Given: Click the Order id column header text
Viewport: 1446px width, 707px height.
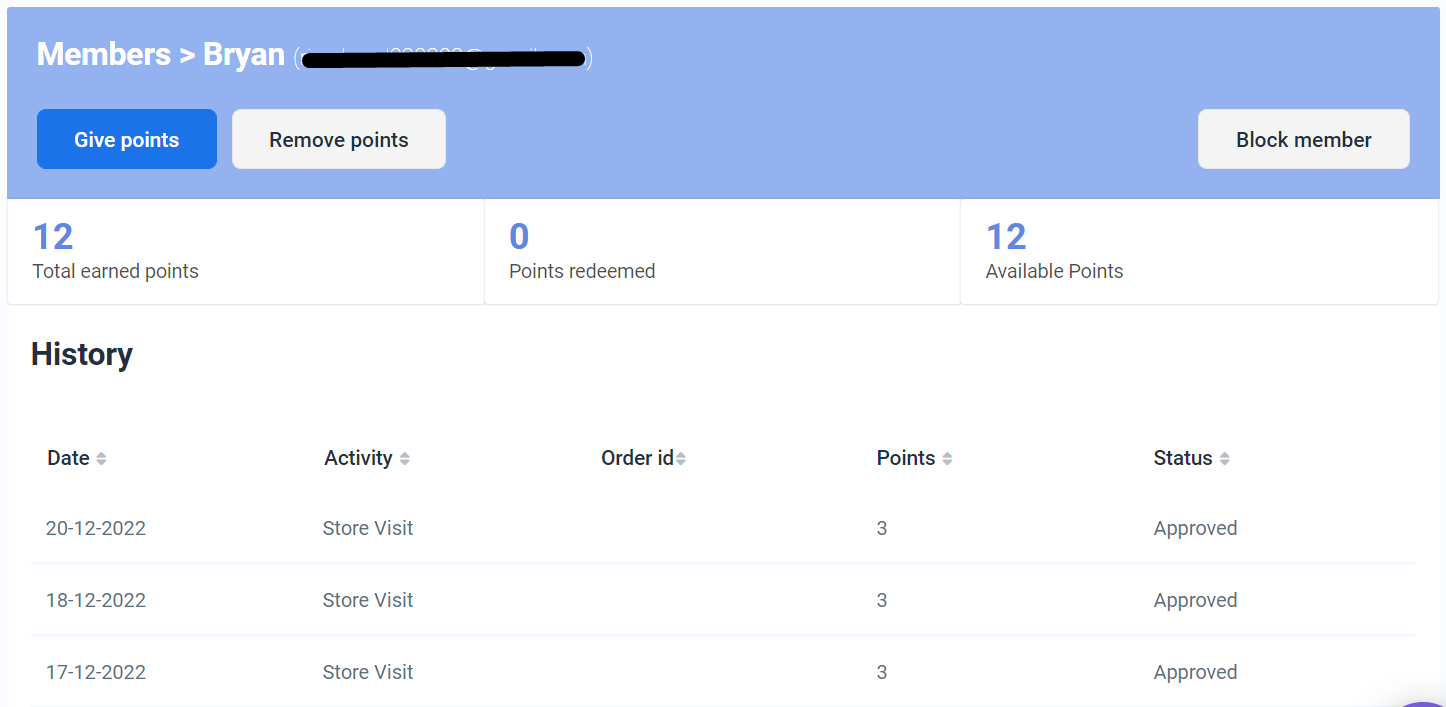Looking at the screenshot, I should pyautogui.click(x=637, y=458).
